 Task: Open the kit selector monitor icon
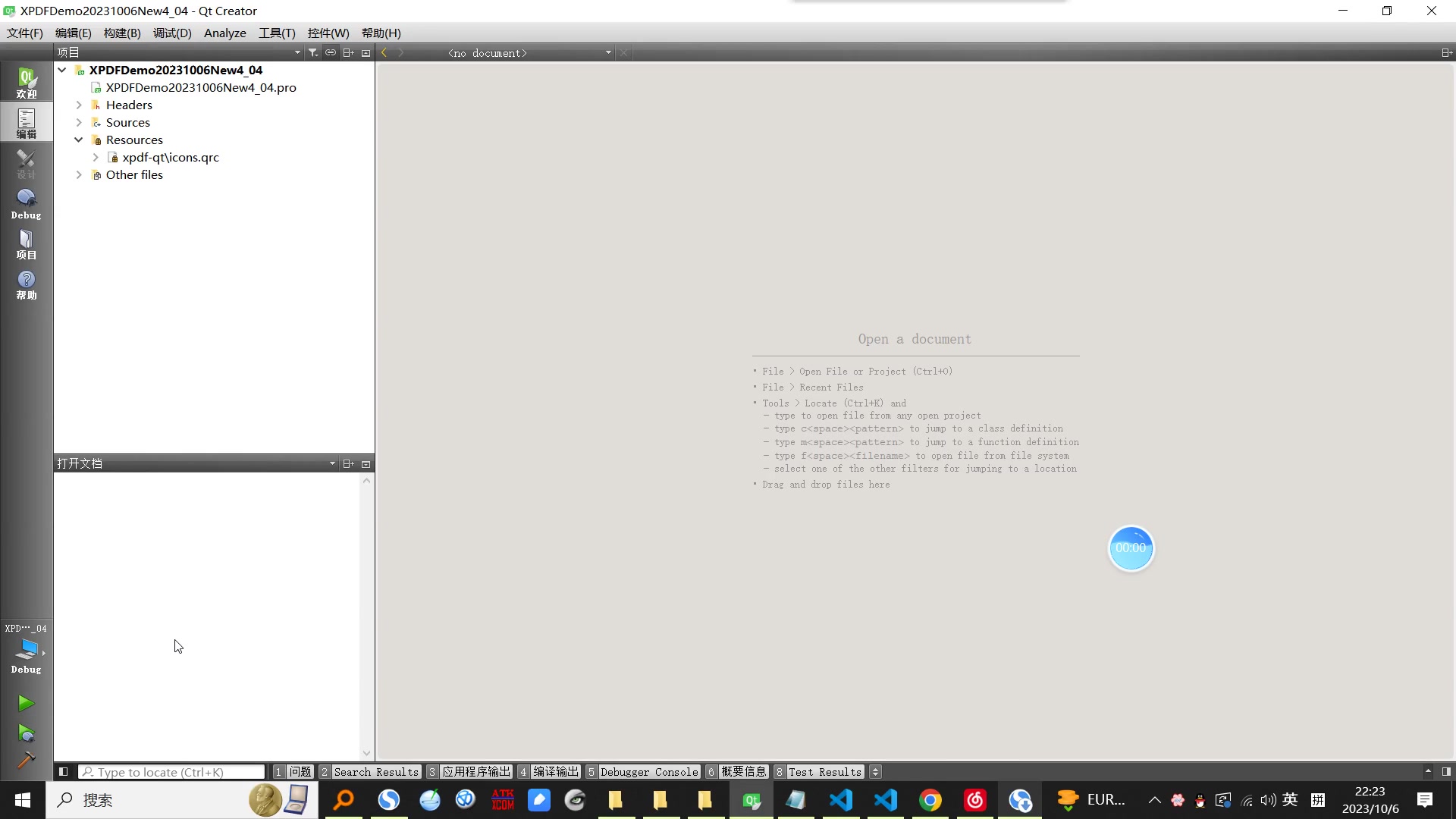coord(27,649)
